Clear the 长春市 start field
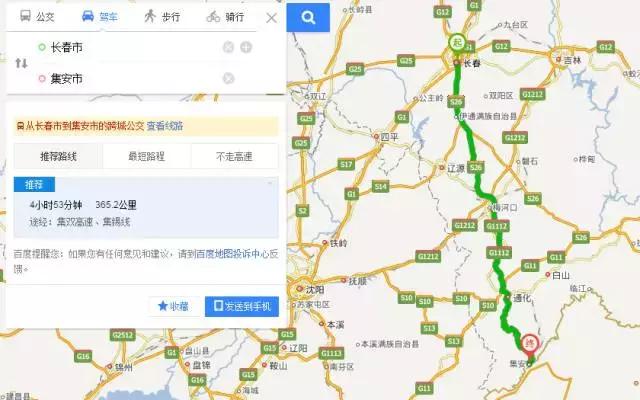Screen dimensions: 640x400 tap(228, 47)
